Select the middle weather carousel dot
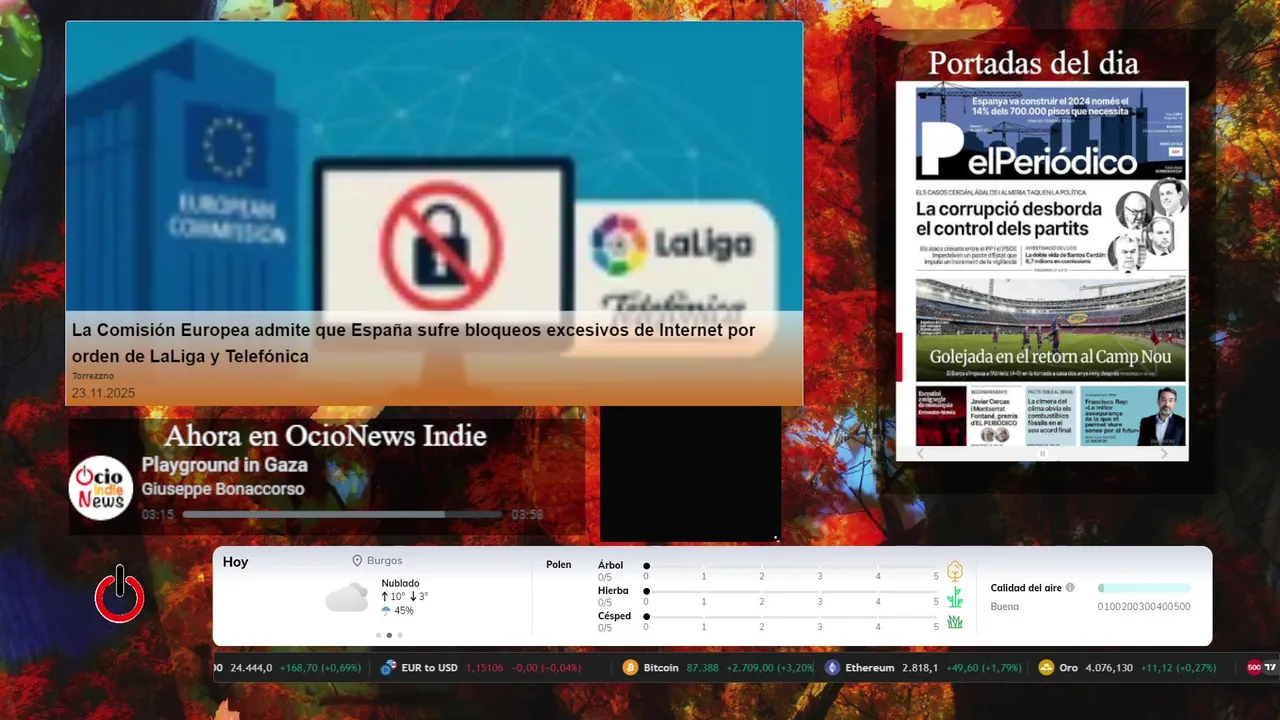The width and height of the screenshot is (1280, 720). (389, 635)
